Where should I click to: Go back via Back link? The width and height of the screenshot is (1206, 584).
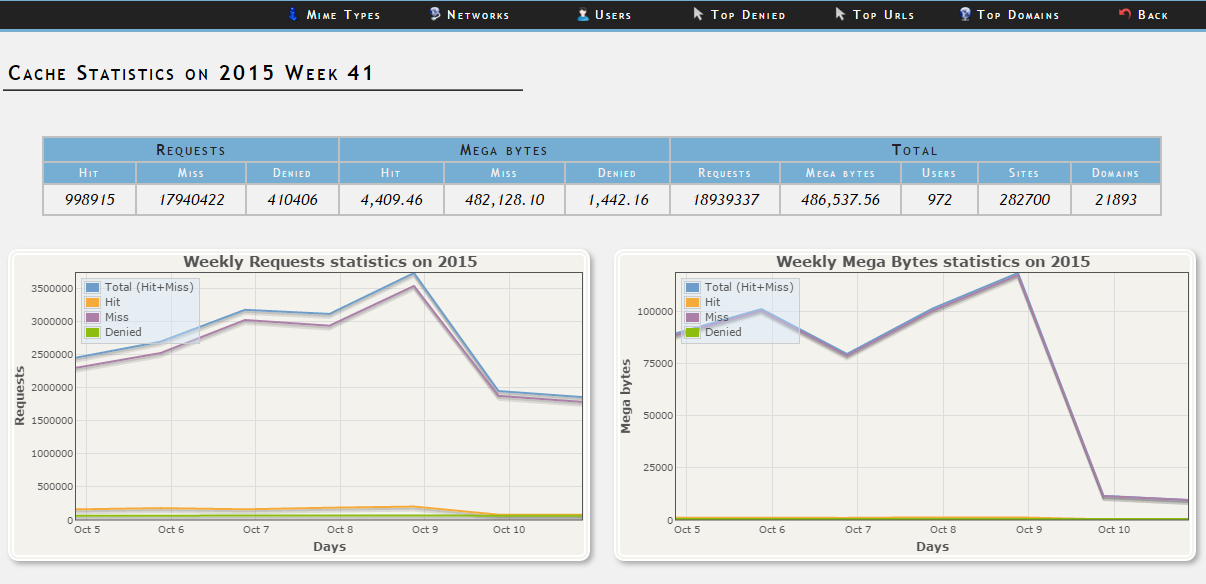click(x=1153, y=15)
